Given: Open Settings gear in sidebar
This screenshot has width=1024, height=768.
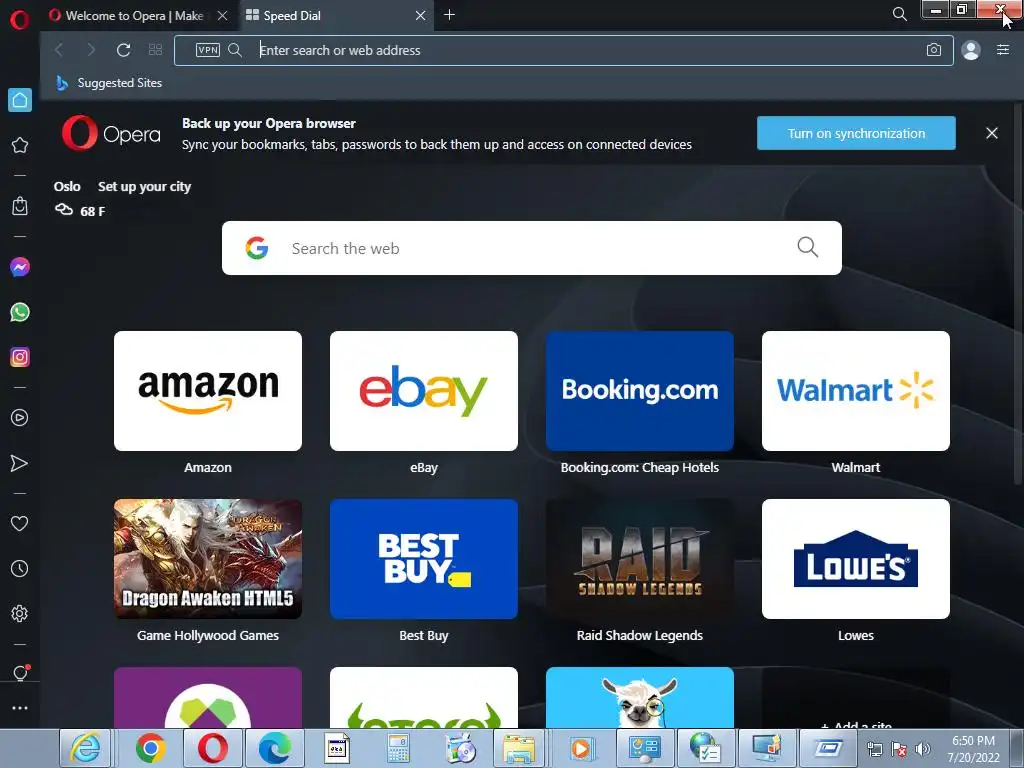Looking at the screenshot, I should click(20, 614).
